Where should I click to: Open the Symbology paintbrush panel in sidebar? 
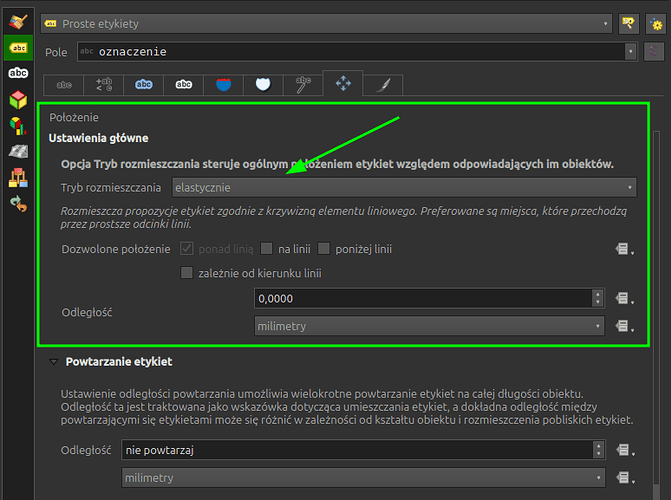point(18,22)
